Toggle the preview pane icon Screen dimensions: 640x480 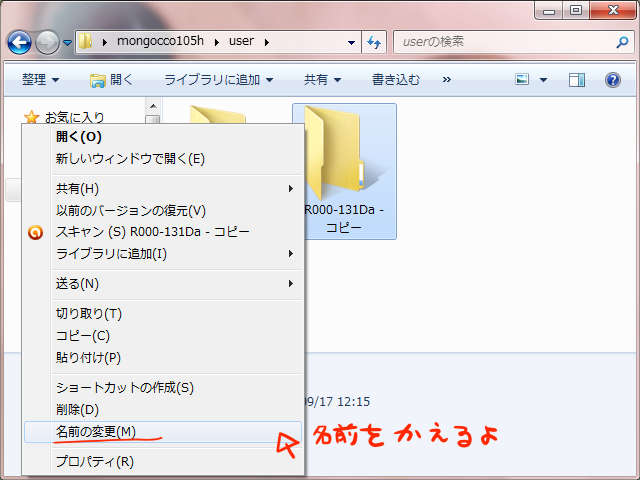pyautogui.click(x=577, y=80)
